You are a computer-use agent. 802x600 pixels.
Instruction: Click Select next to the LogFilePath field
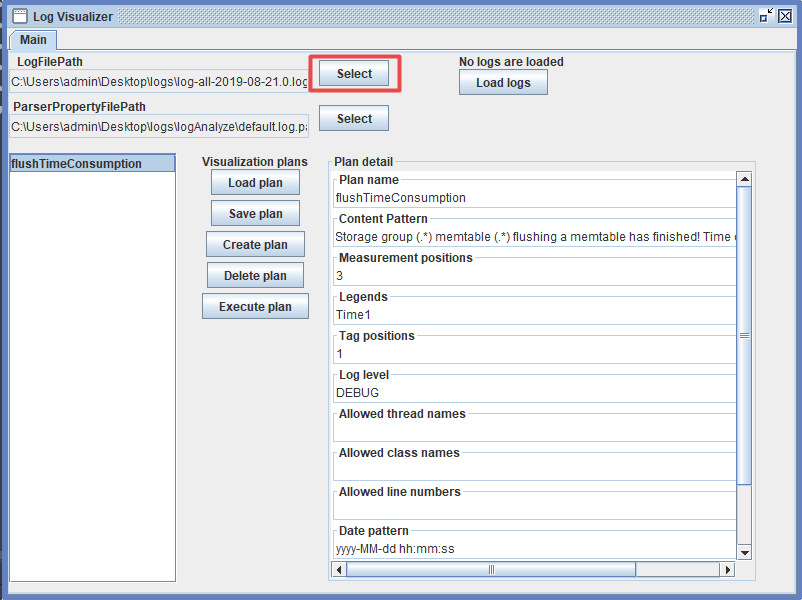tap(354, 74)
